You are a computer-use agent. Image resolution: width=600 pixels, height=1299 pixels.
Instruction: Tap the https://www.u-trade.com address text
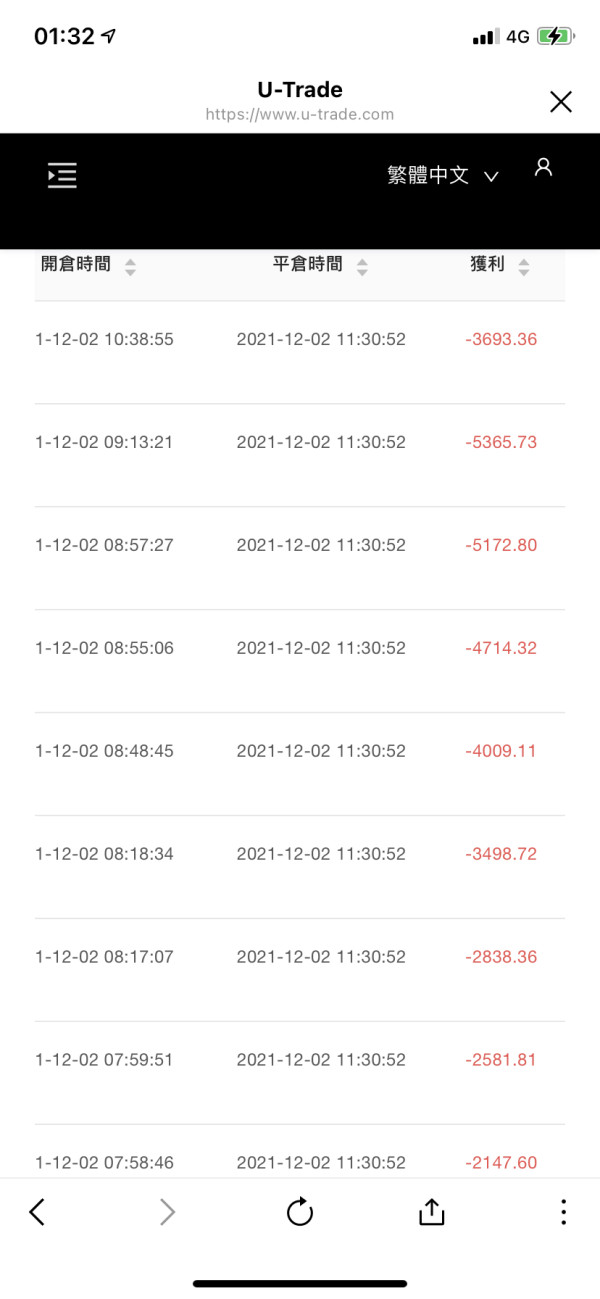click(299, 114)
